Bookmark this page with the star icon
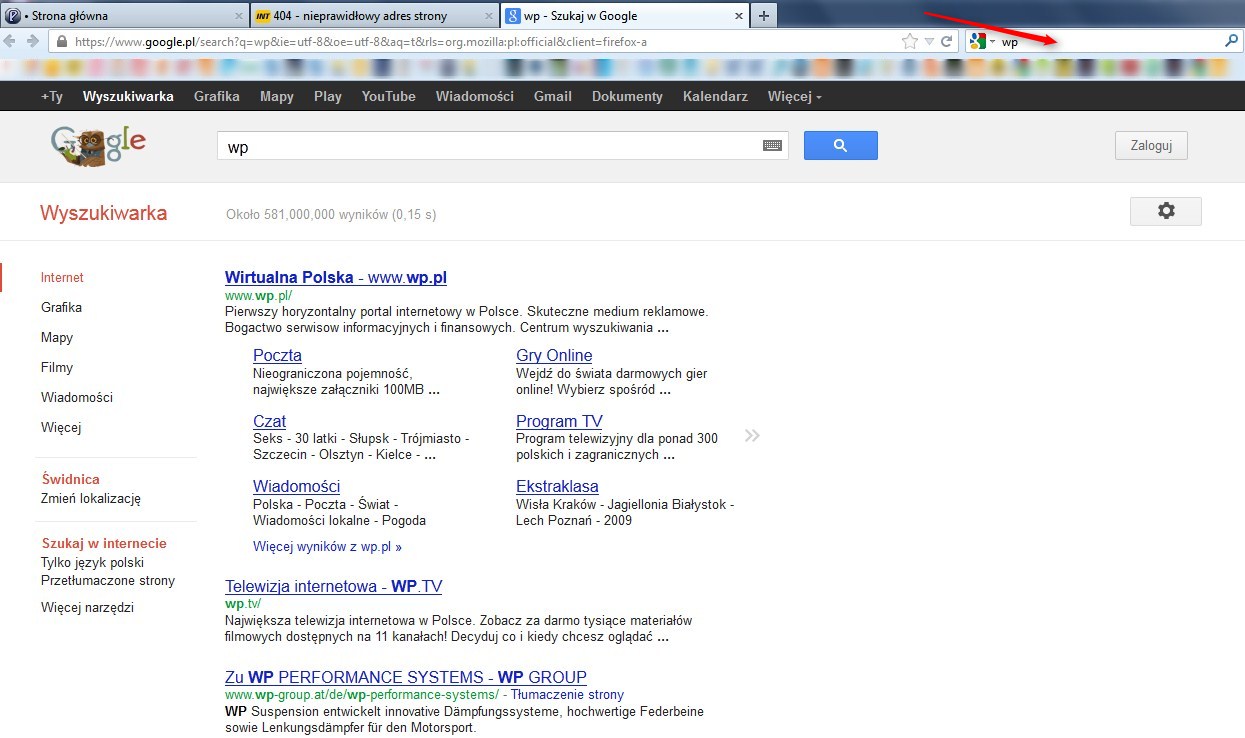This screenshot has height=738, width=1245. pos(910,41)
